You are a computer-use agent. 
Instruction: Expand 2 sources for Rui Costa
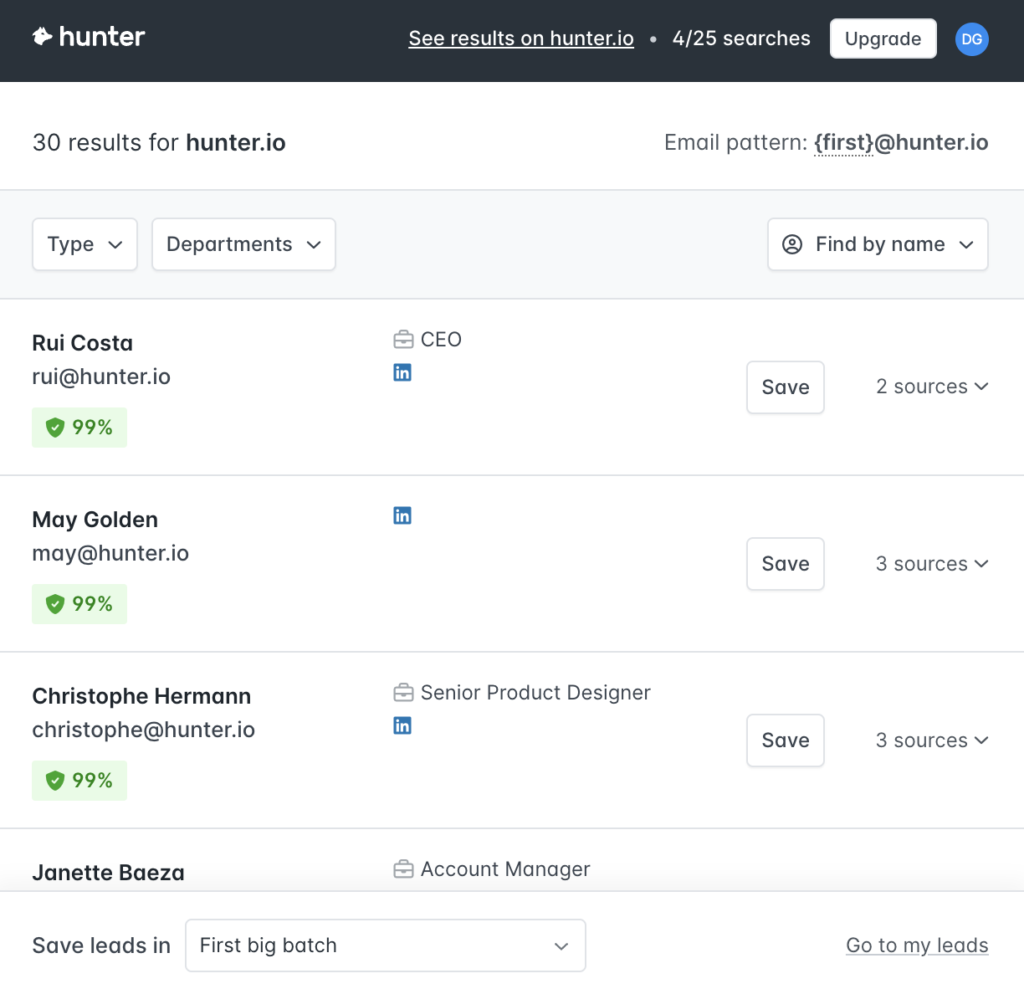pyautogui.click(x=931, y=387)
